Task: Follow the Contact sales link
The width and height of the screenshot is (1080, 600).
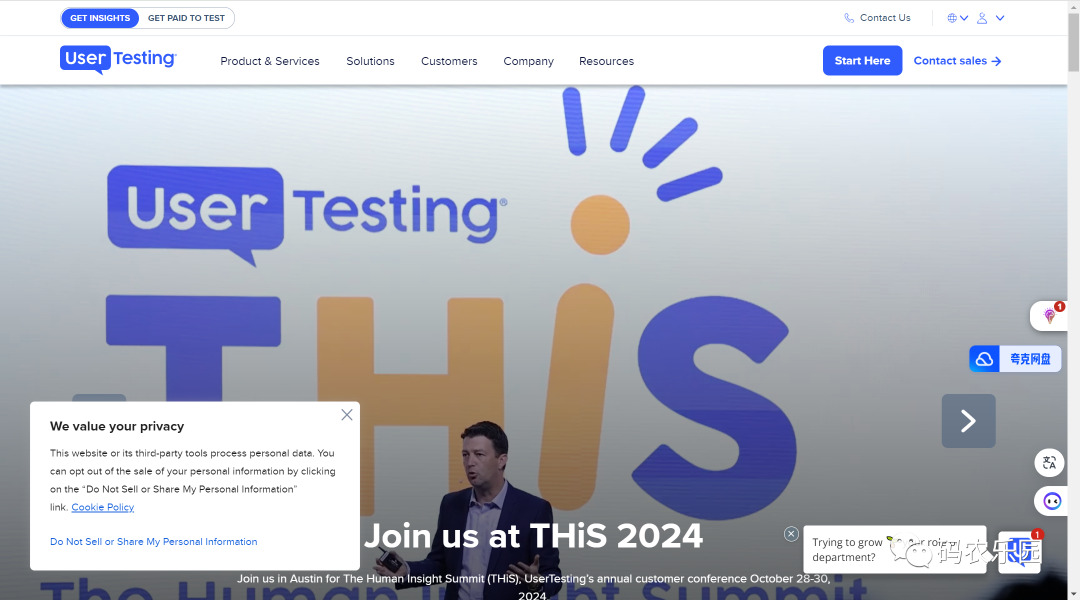Action: click(x=957, y=61)
